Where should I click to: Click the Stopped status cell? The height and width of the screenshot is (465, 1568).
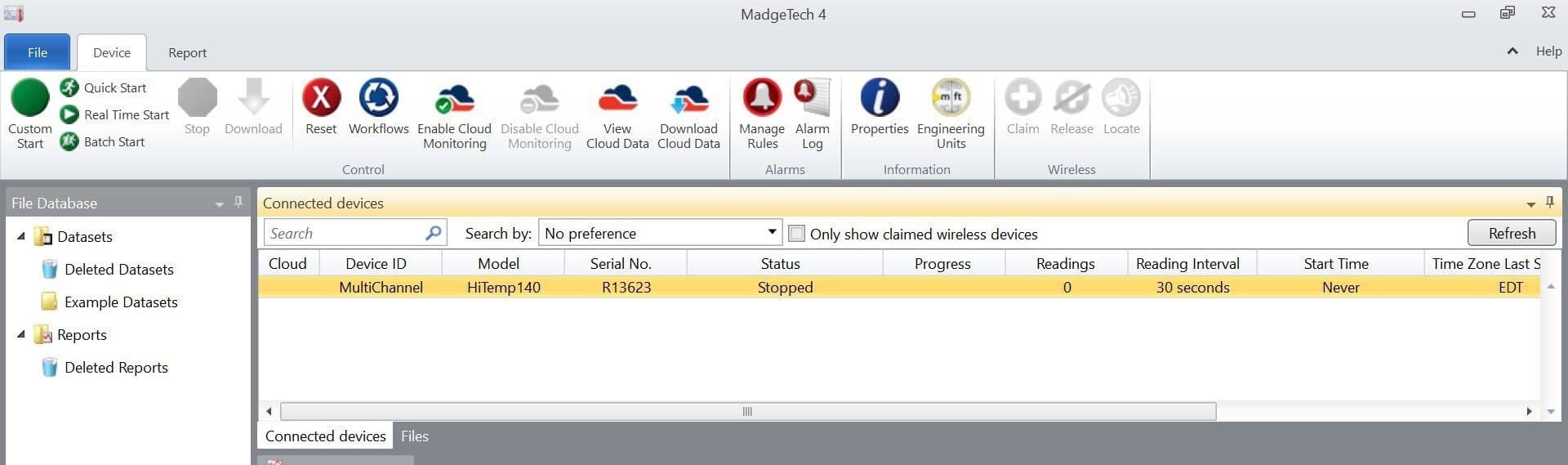pyautogui.click(x=785, y=287)
